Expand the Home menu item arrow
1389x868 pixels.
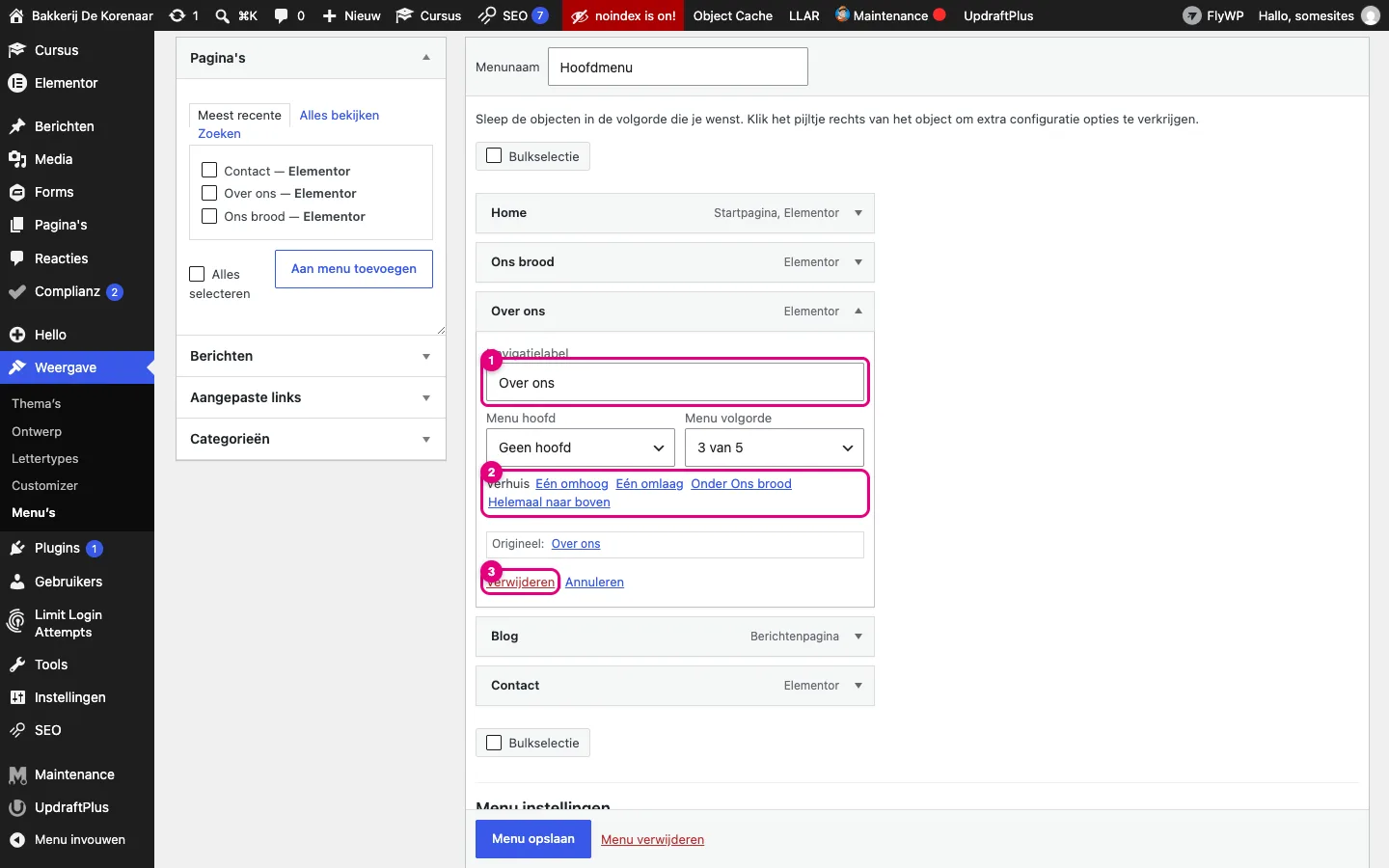click(858, 213)
